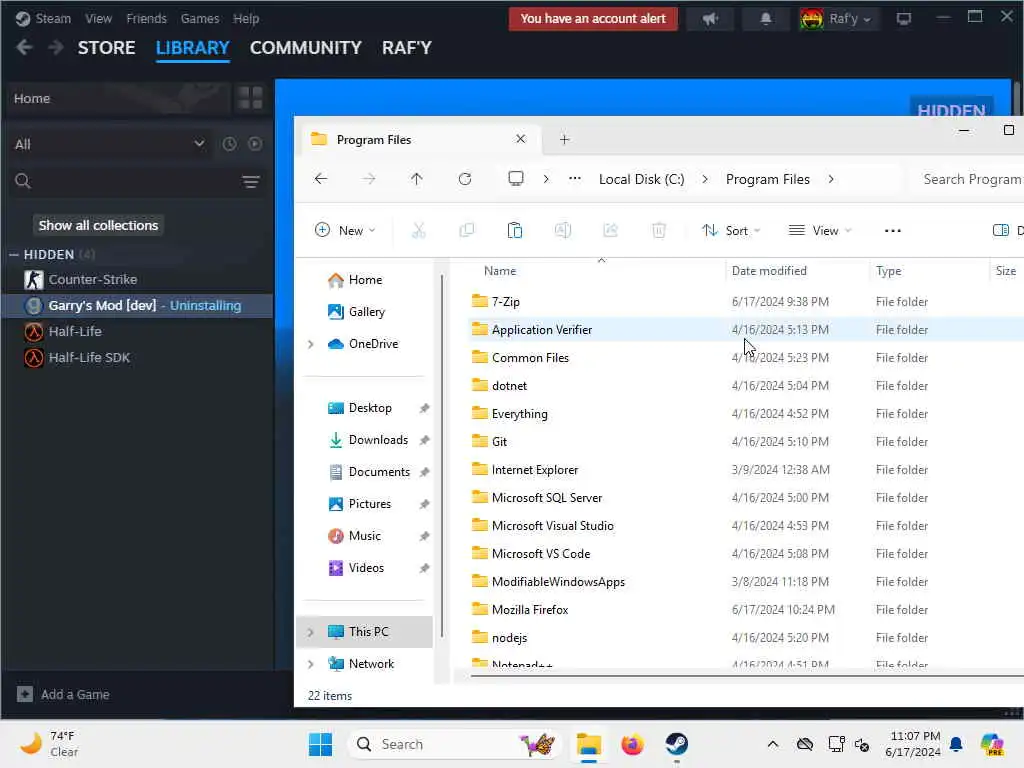This screenshot has height=768, width=1024.
Task: Refresh the Program Files folder
Action: (x=465, y=179)
